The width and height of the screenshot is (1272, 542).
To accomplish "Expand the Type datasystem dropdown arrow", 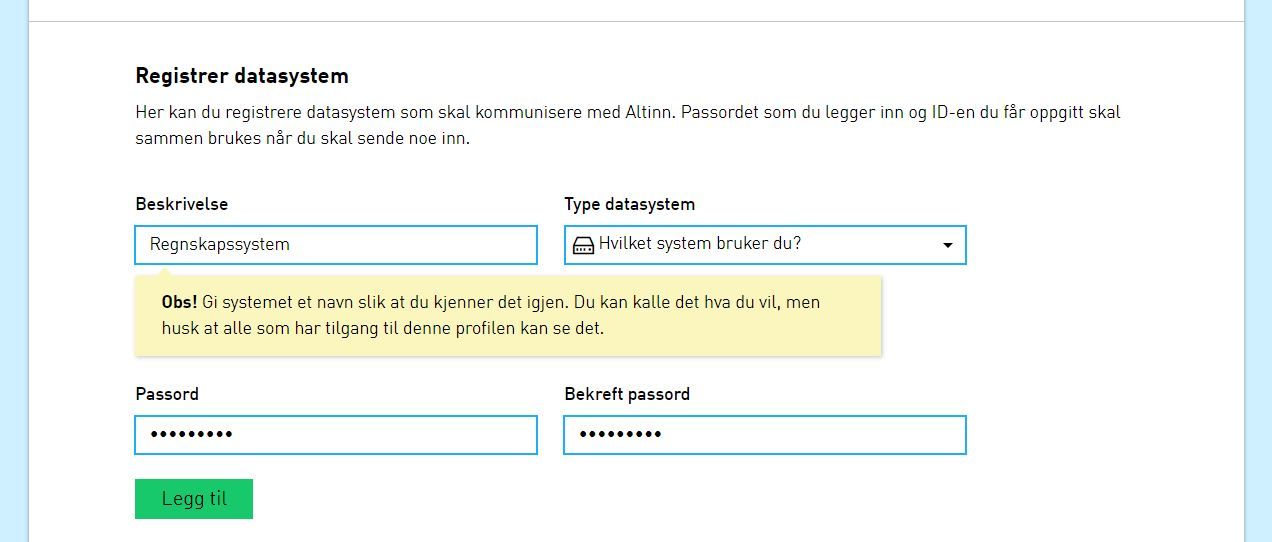I will point(947,245).
